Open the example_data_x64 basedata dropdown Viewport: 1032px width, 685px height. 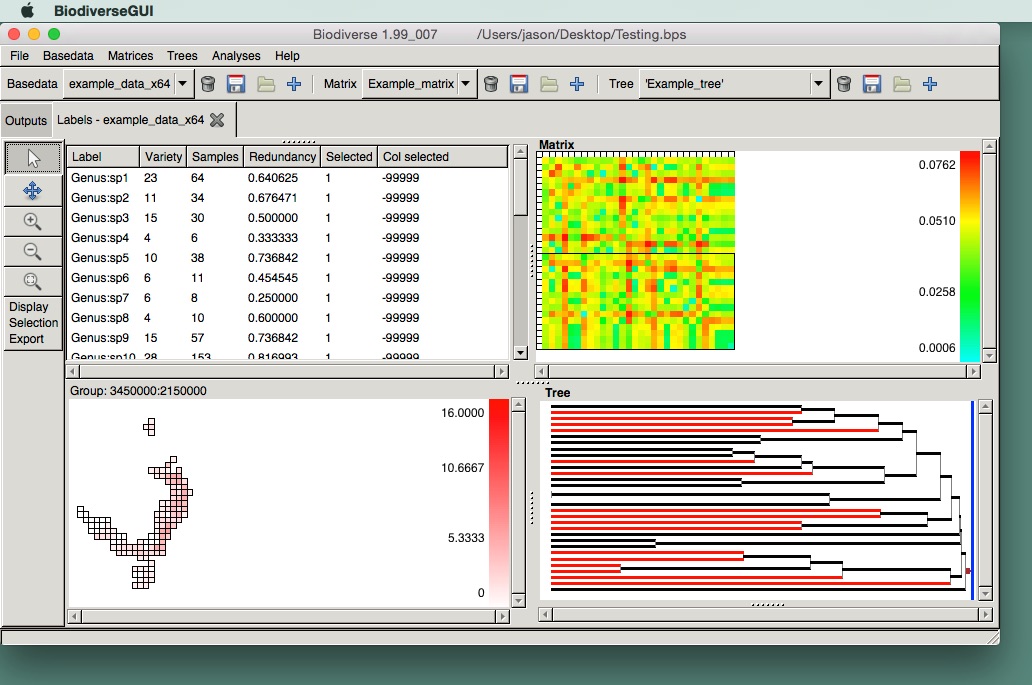[x=181, y=84]
